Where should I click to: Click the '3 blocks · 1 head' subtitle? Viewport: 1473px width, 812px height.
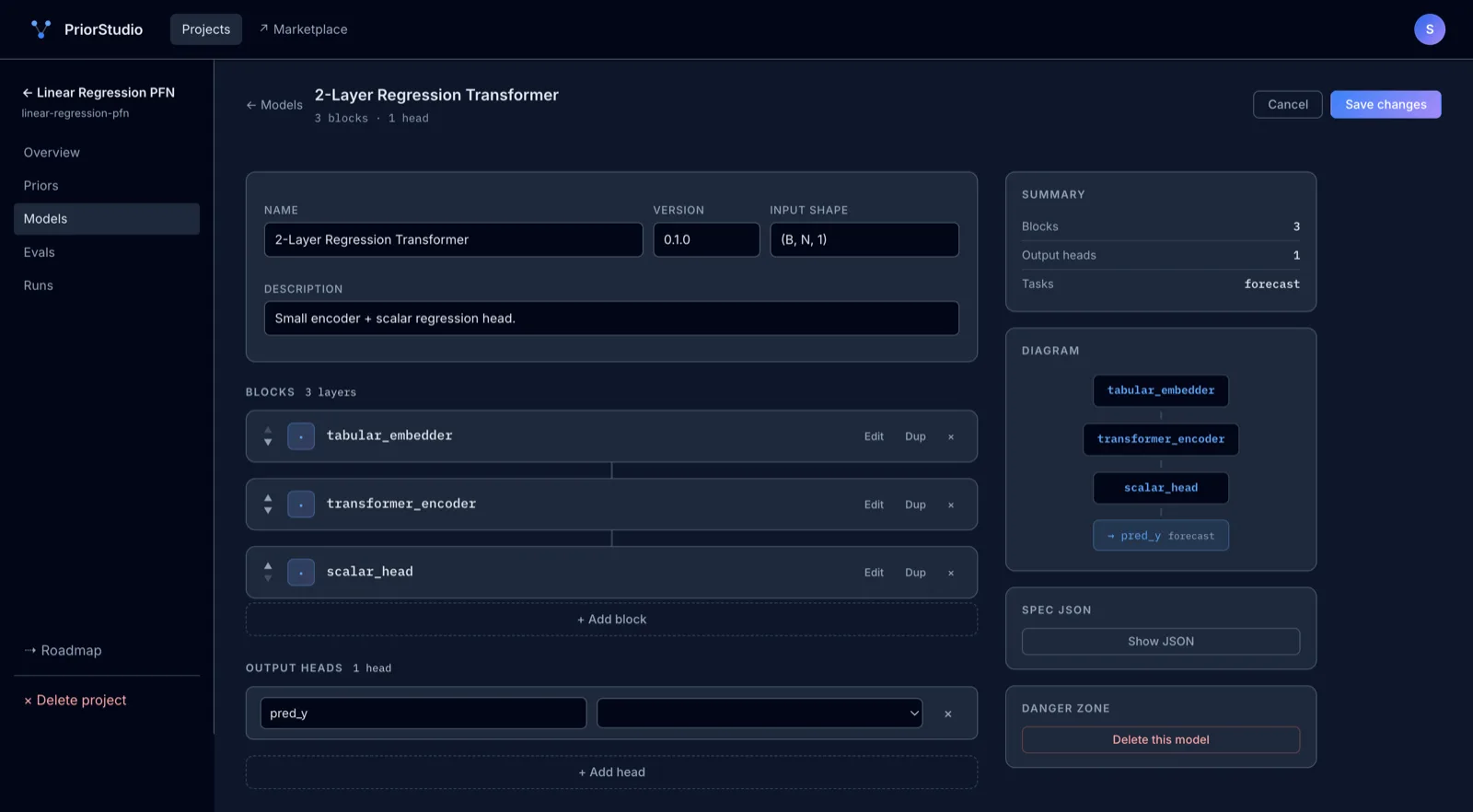[x=372, y=119]
